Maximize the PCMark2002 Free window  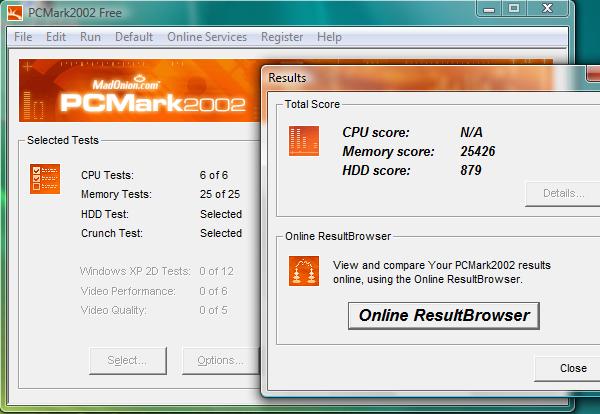pos(514,8)
